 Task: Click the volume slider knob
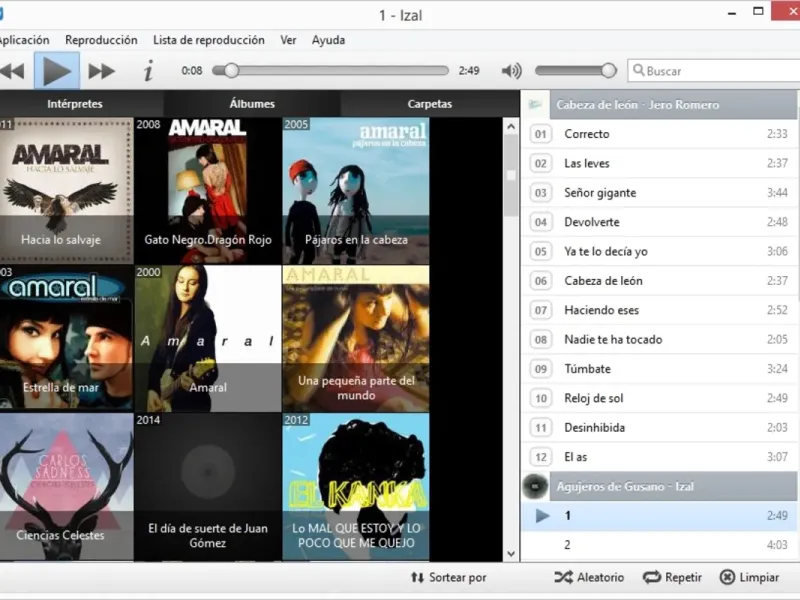pyautogui.click(x=608, y=70)
